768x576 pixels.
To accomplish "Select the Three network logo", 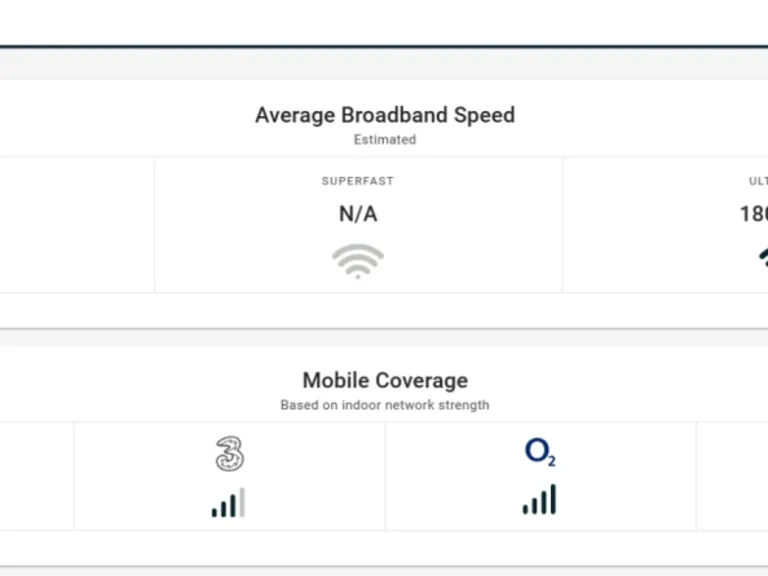I will pos(229,454).
